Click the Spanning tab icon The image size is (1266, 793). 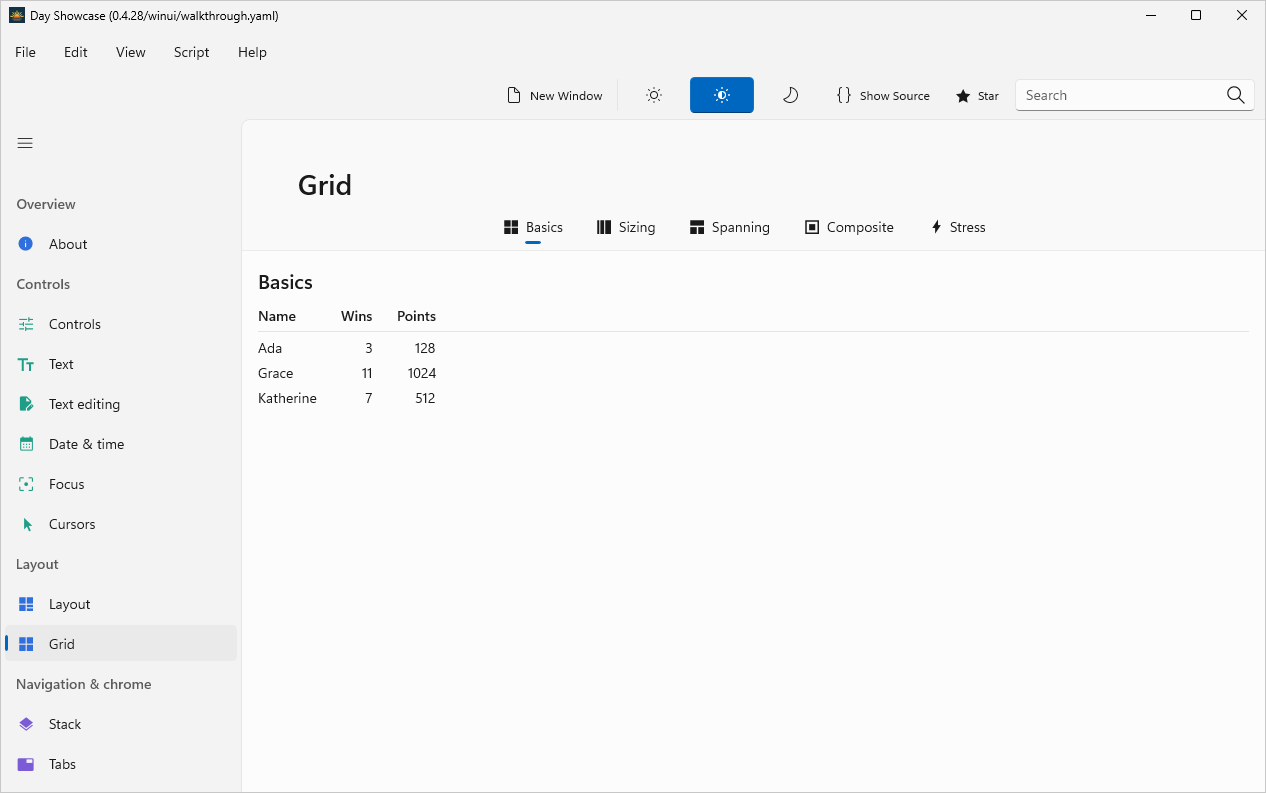tap(697, 227)
